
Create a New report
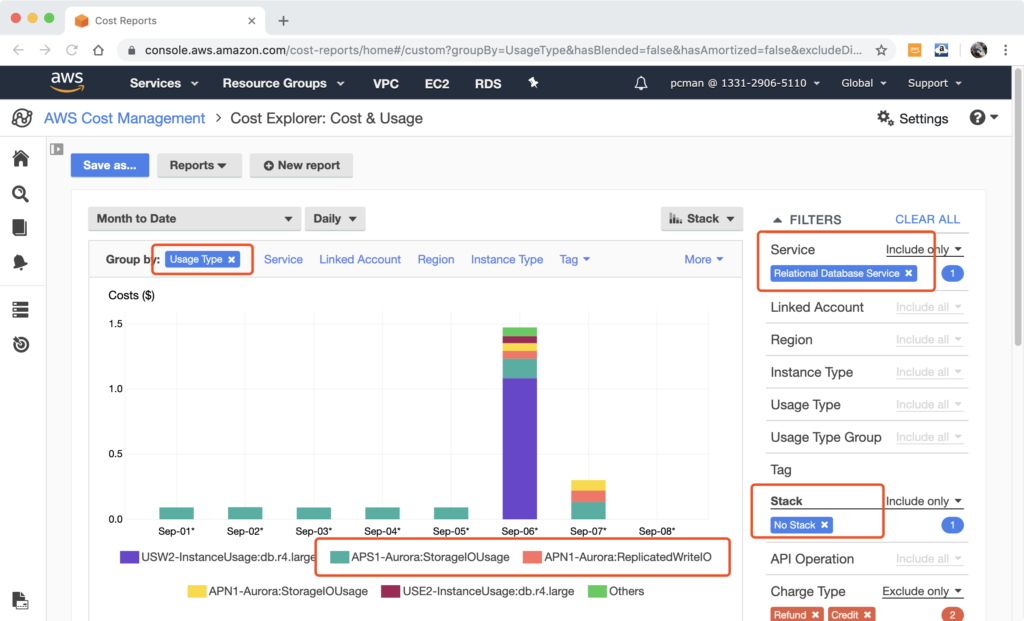pyautogui.click(x=301, y=165)
